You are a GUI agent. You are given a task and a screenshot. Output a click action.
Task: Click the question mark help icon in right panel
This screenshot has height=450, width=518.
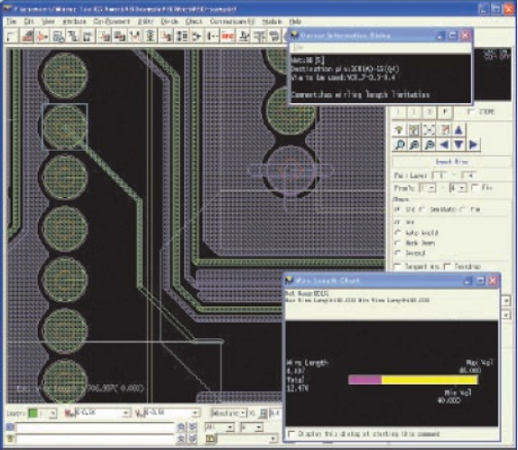click(414, 129)
